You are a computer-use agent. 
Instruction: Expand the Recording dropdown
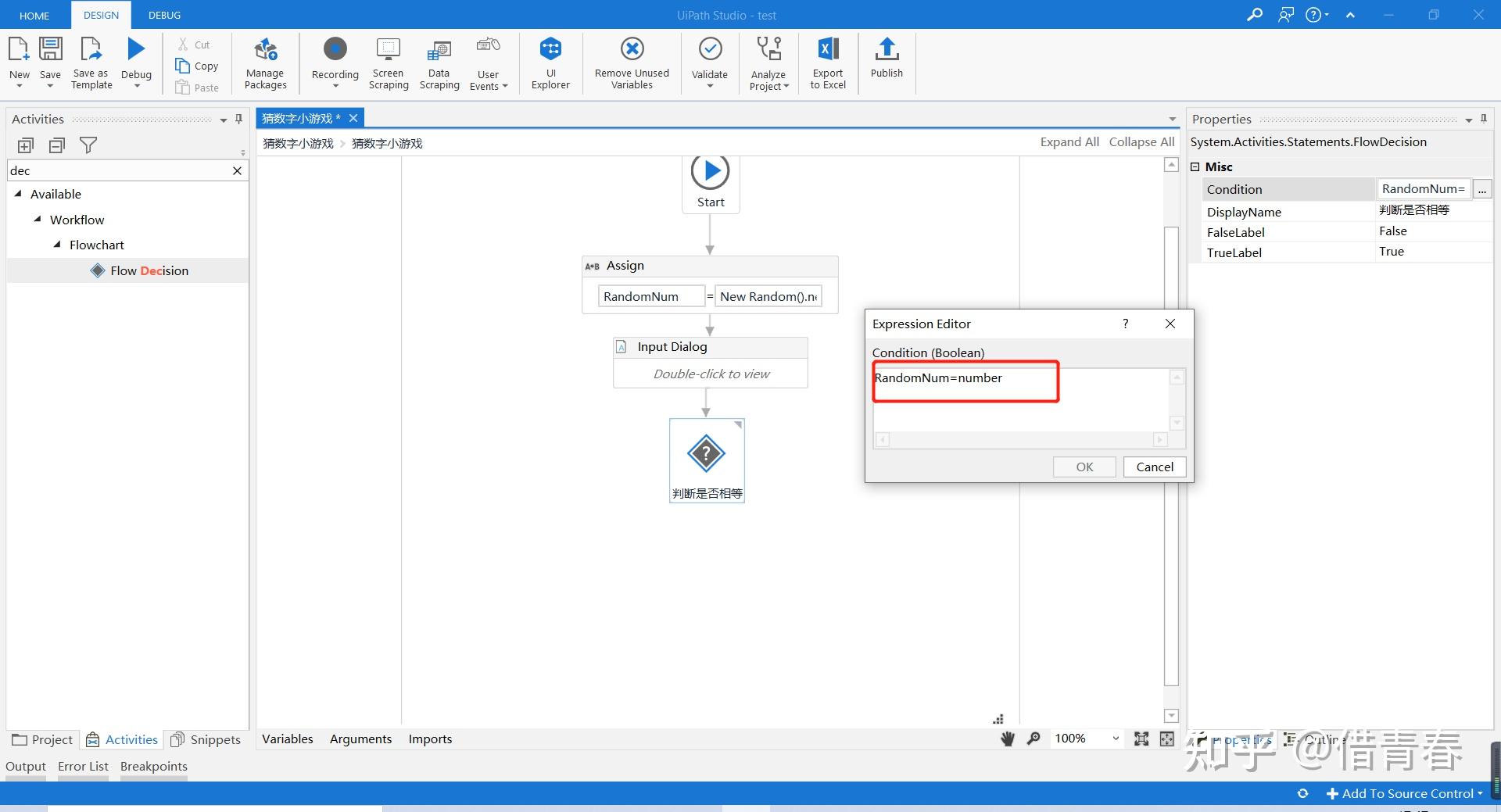click(335, 86)
